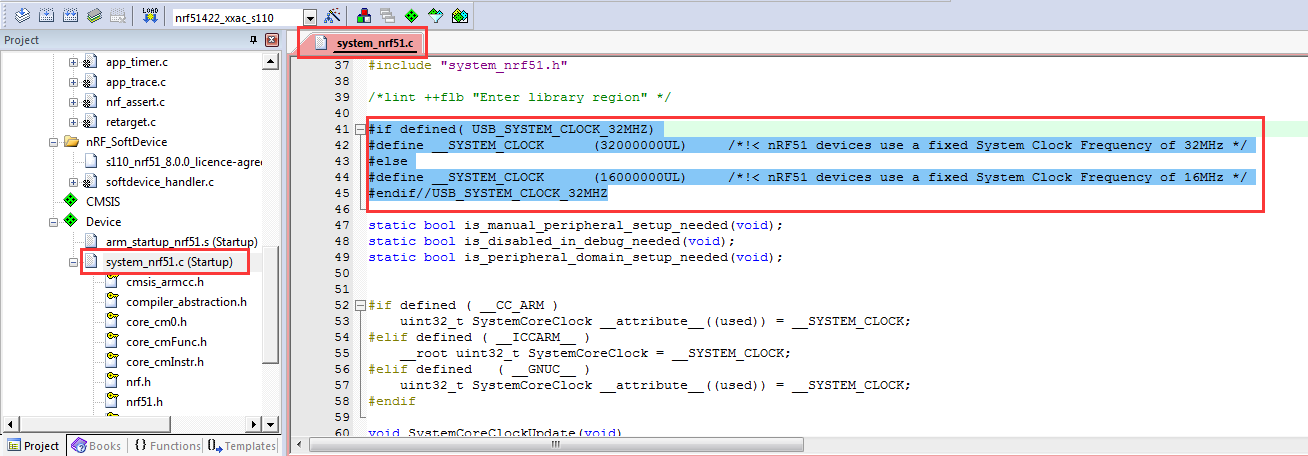Image resolution: width=1308 pixels, height=456 pixels.
Task: Select the CMSIS component in tree
Action: (x=103, y=202)
